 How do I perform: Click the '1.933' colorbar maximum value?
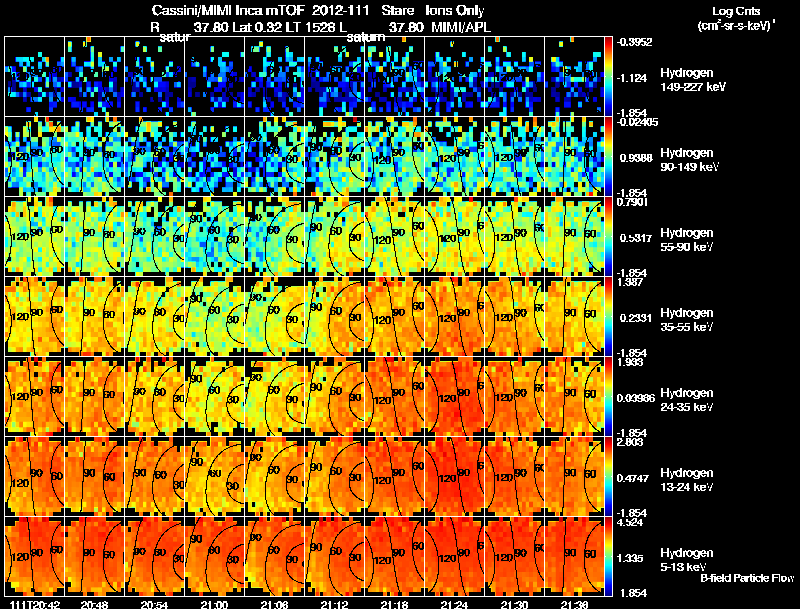(630, 362)
